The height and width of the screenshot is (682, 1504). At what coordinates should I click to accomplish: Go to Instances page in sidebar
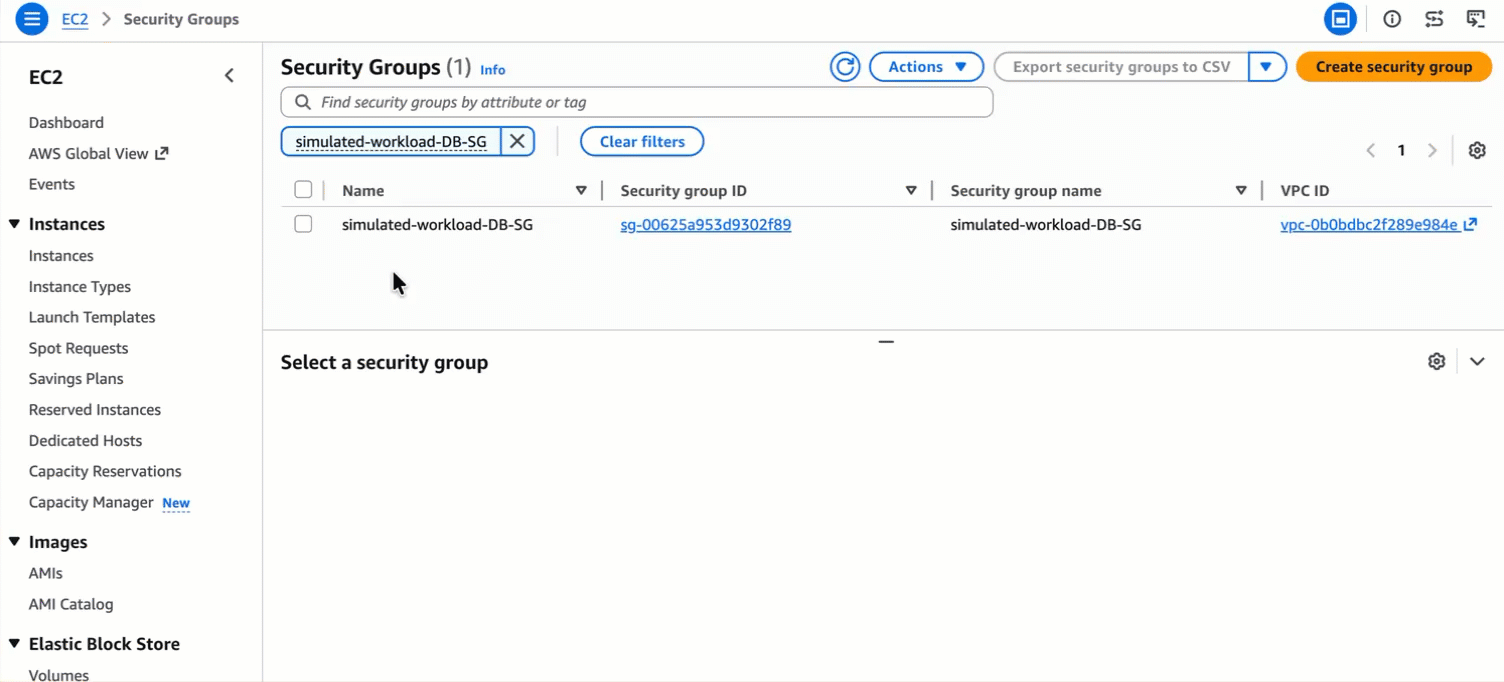(x=61, y=256)
